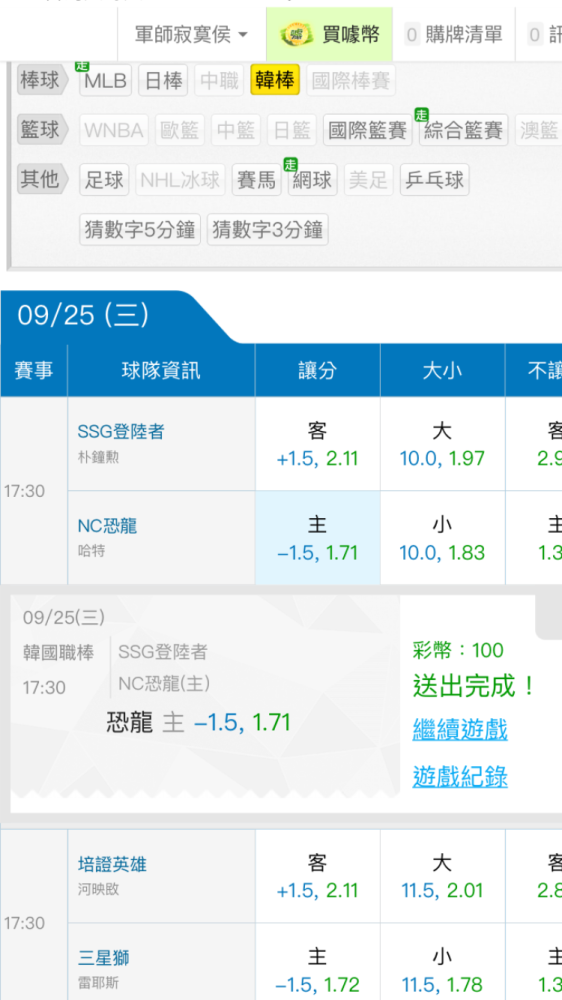Viewport: 562px width, 1000px height.
Task: Click 恐龍 主 -1.5, 1.71 bet summary
Action: point(198,723)
